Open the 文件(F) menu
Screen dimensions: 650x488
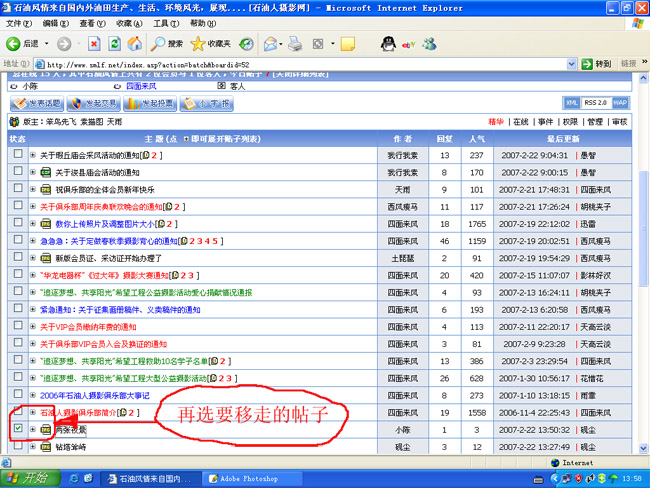(19, 24)
